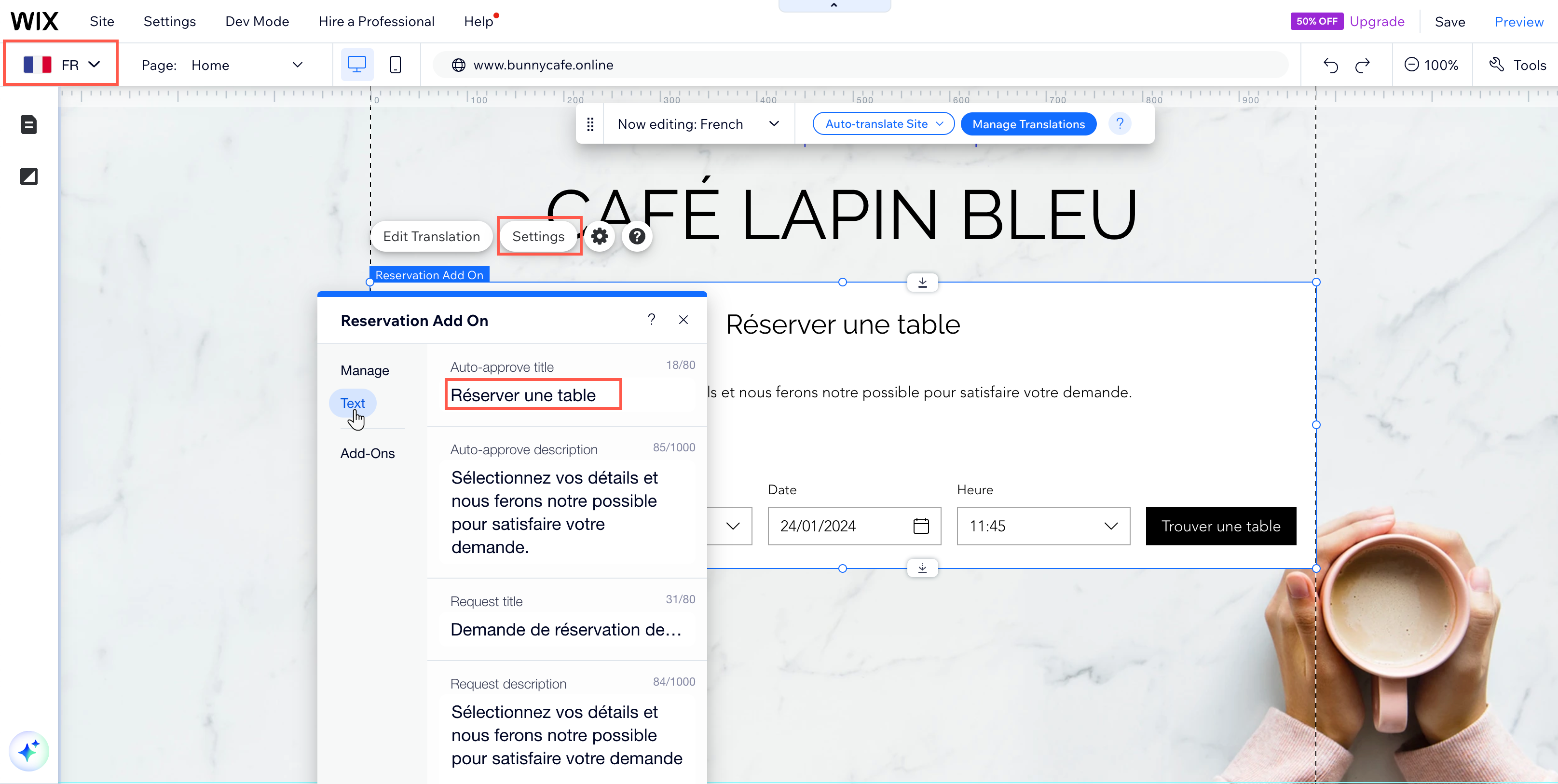Image resolution: width=1558 pixels, height=784 pixels.
Task: Click the blog/pages sidebar icon
Action: 28,124
